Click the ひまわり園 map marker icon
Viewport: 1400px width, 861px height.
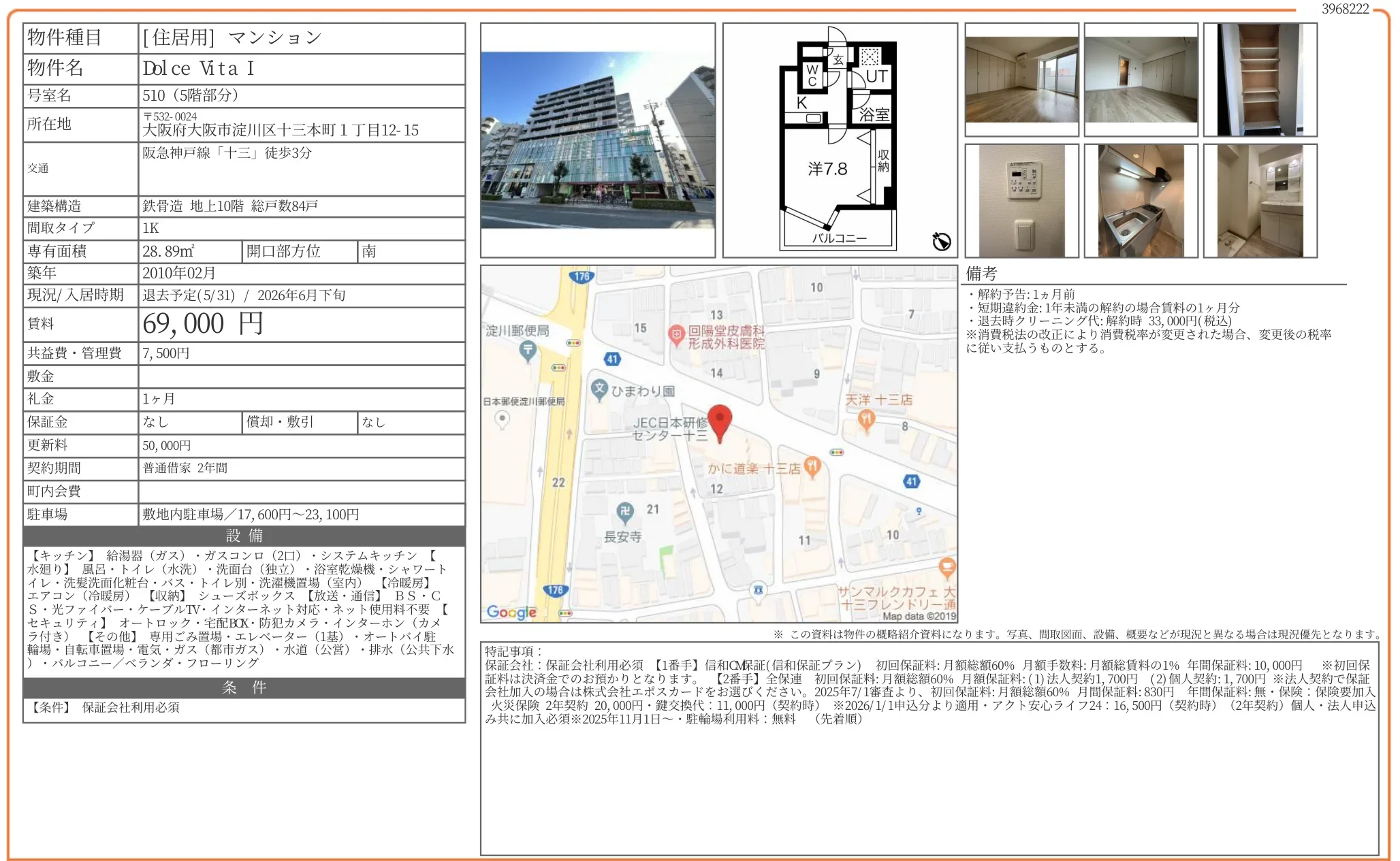(599, 389)
